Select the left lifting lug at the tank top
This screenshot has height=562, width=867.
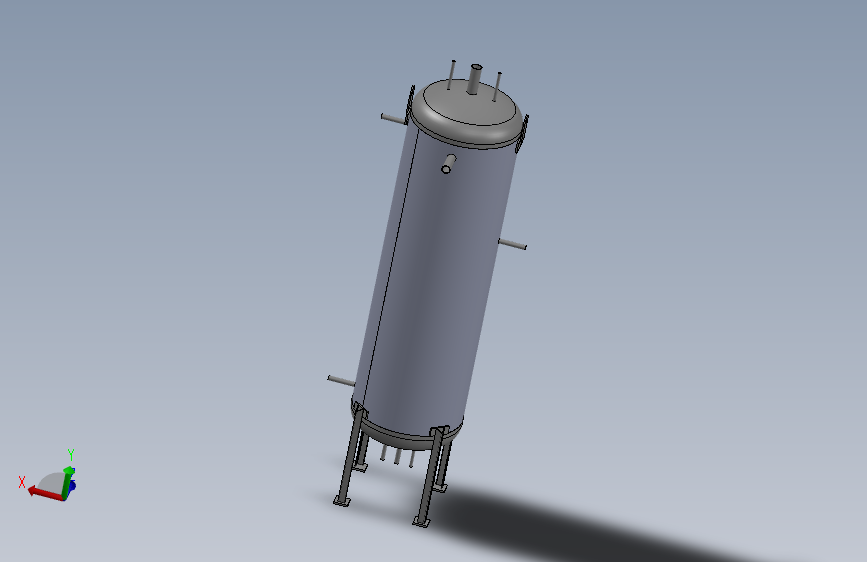[x=410, y=105]
